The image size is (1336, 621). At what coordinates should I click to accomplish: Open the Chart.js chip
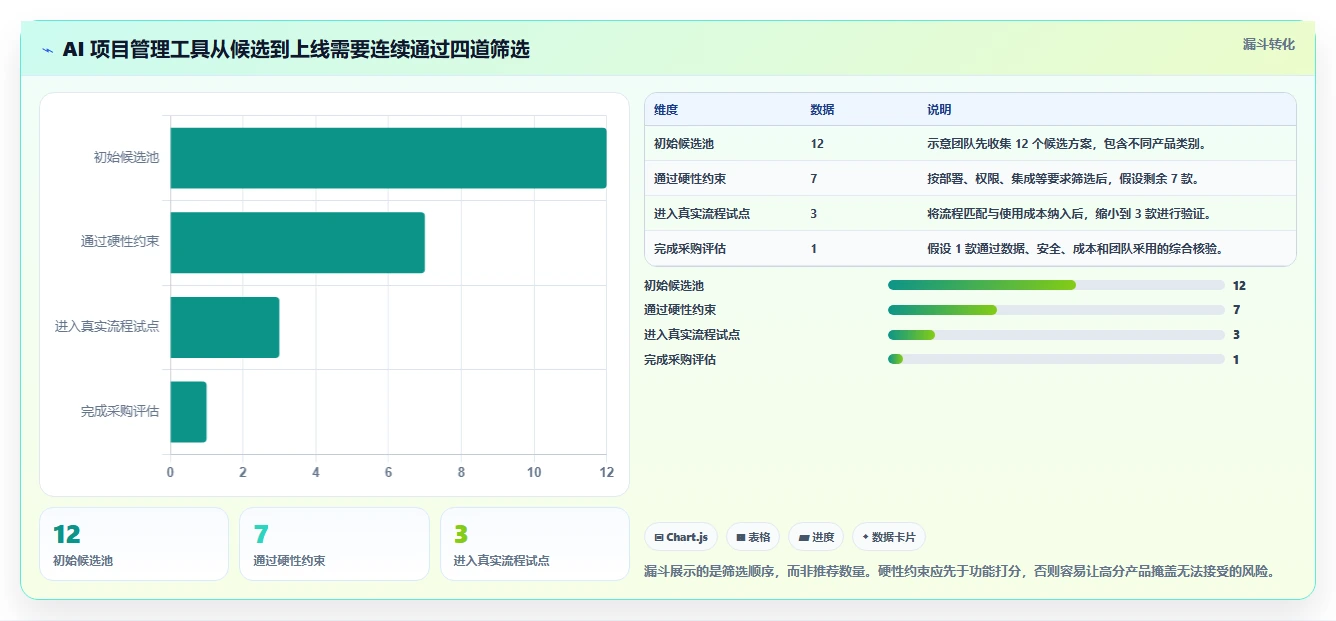(681, 537)
